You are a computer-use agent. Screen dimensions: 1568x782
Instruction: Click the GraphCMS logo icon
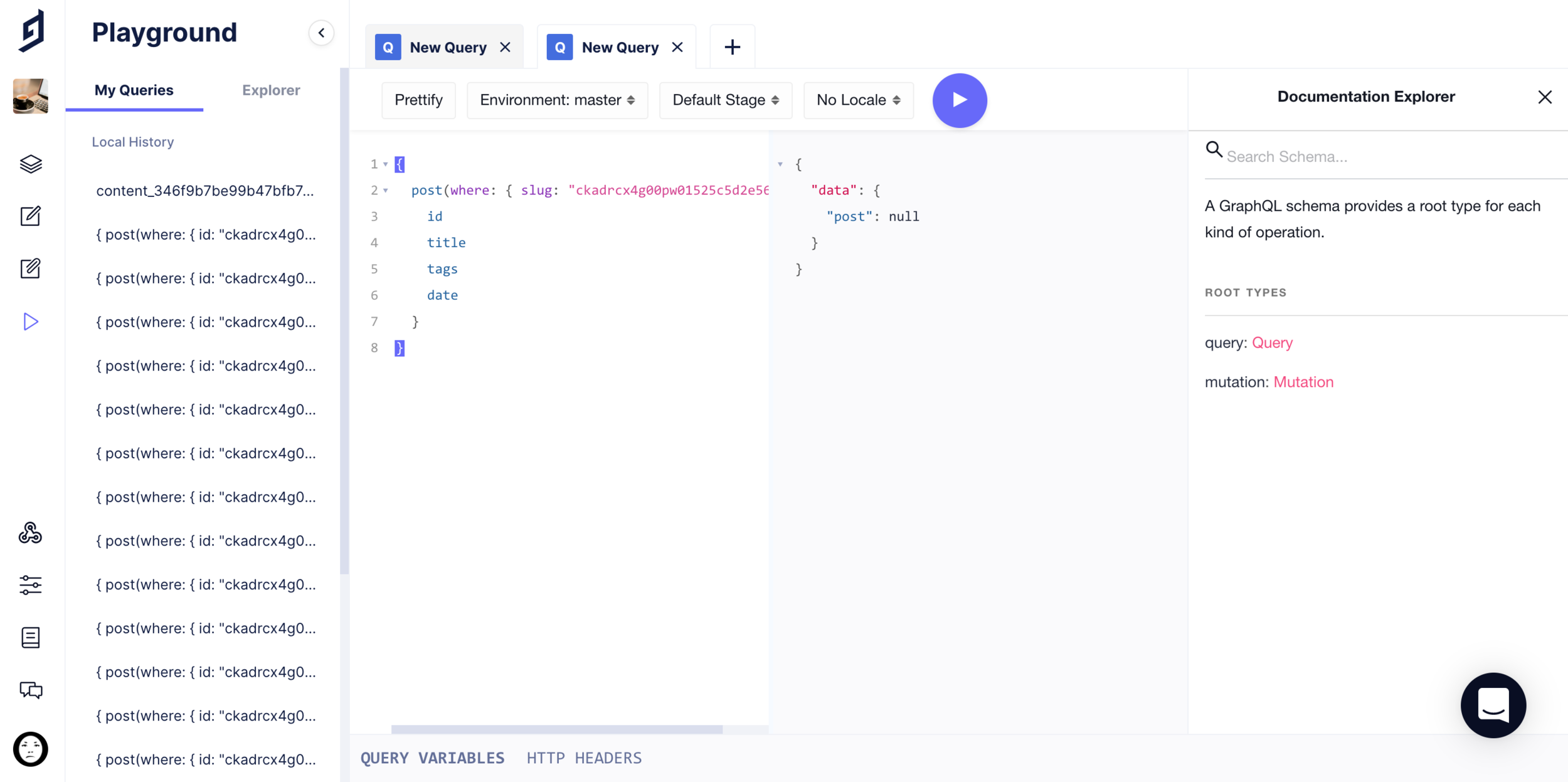point(31,30)
